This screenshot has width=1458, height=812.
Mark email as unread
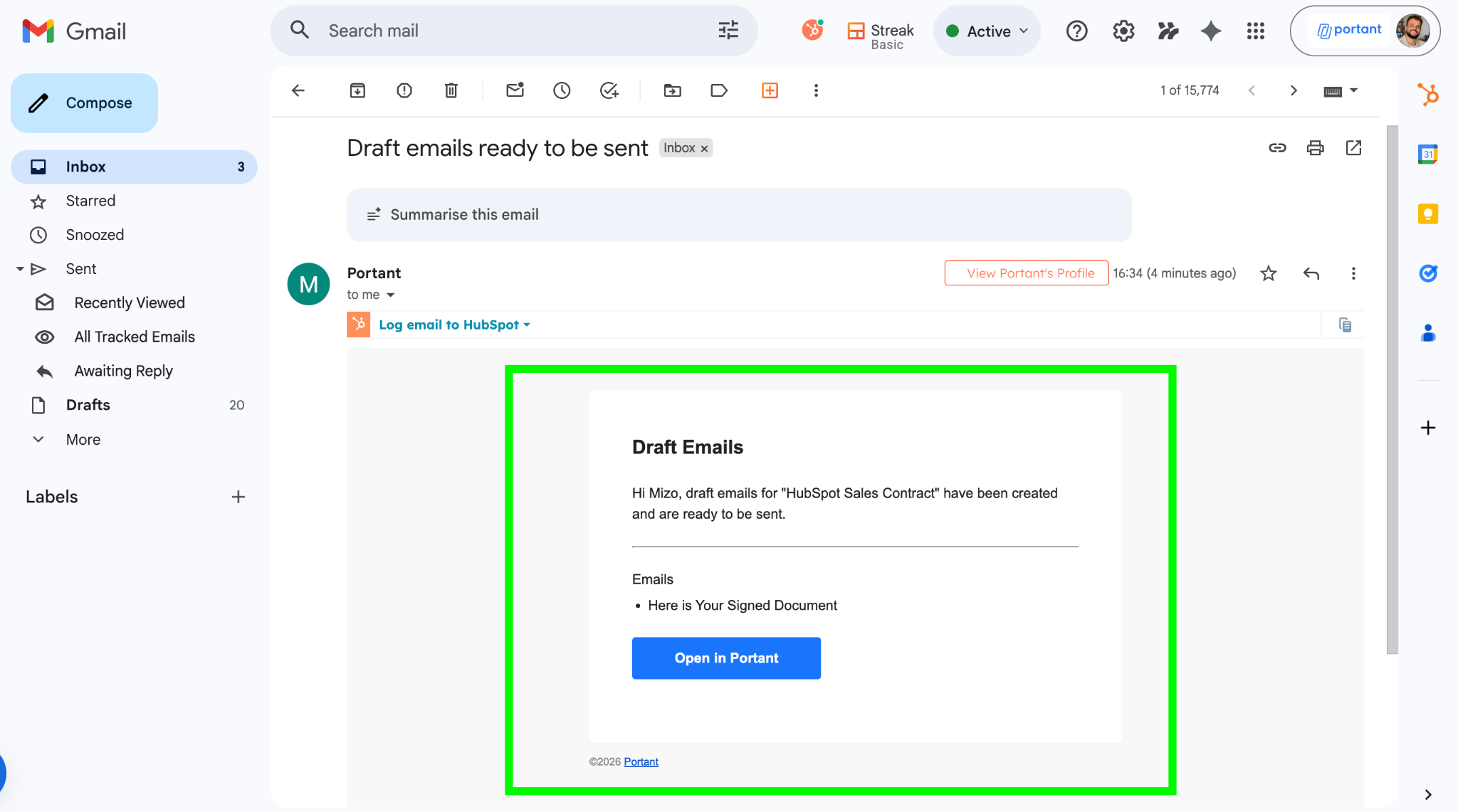(515, 90)
